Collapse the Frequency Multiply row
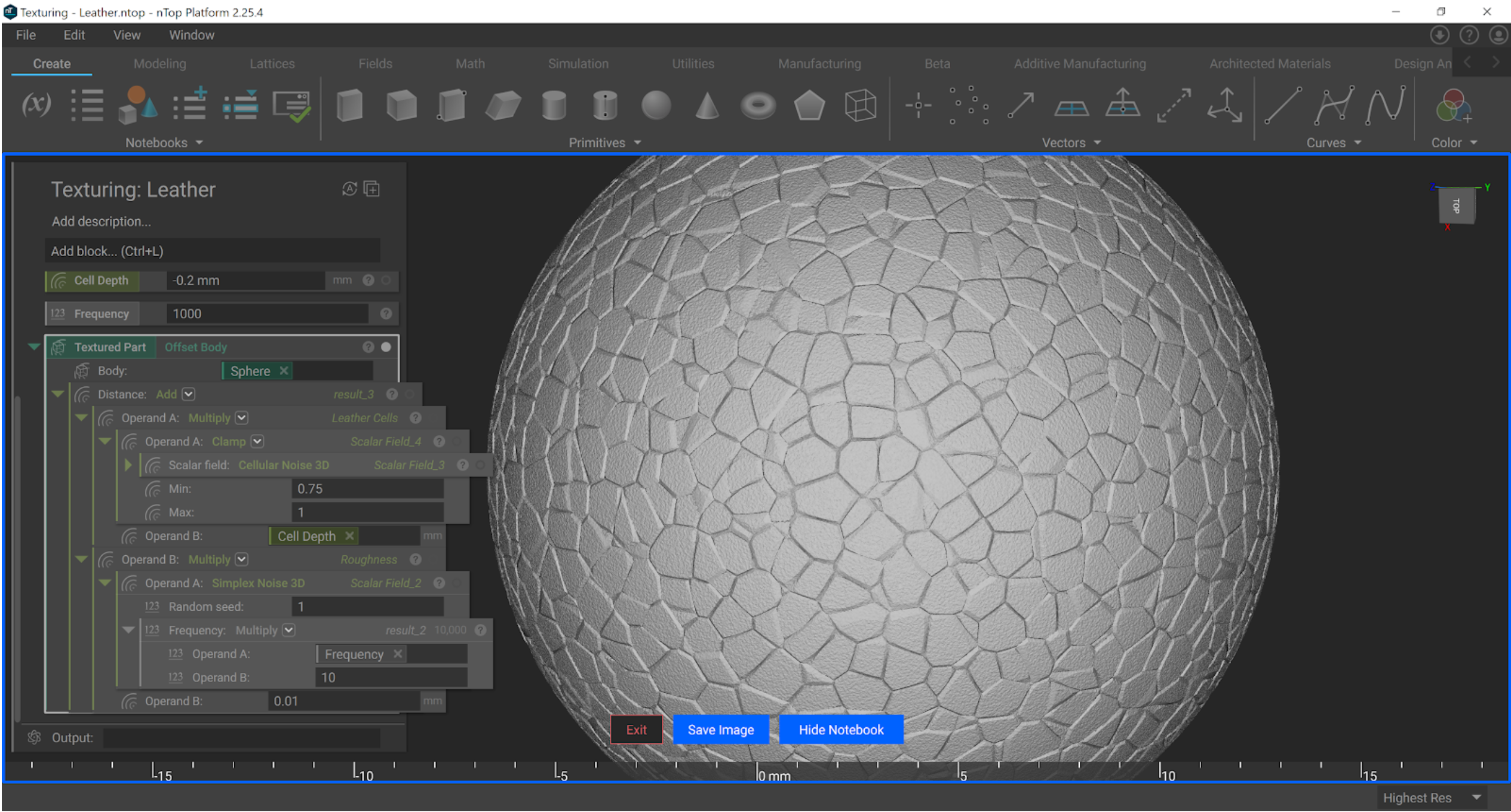 click(128, 630)
